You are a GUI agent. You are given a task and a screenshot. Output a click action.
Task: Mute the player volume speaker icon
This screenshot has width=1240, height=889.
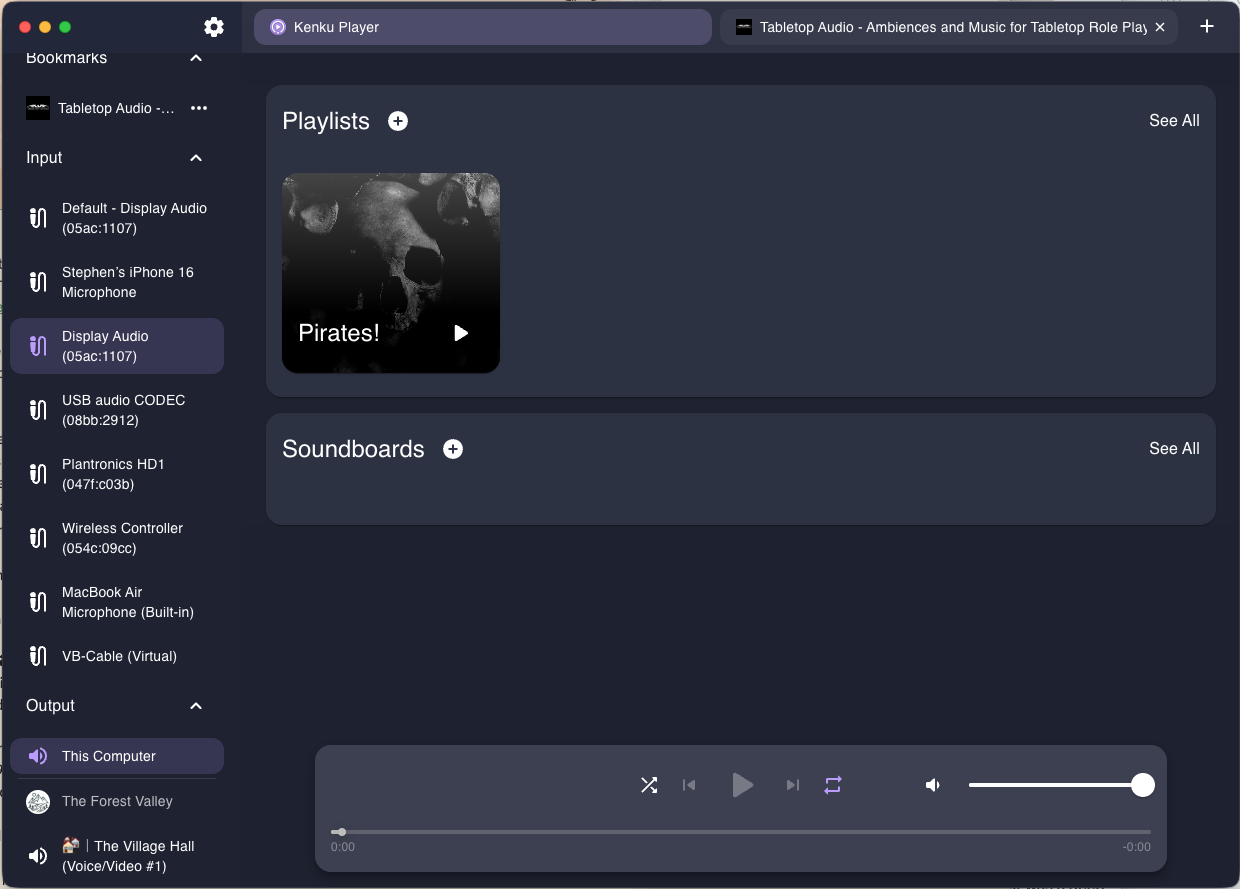click(x=933, y=785)
